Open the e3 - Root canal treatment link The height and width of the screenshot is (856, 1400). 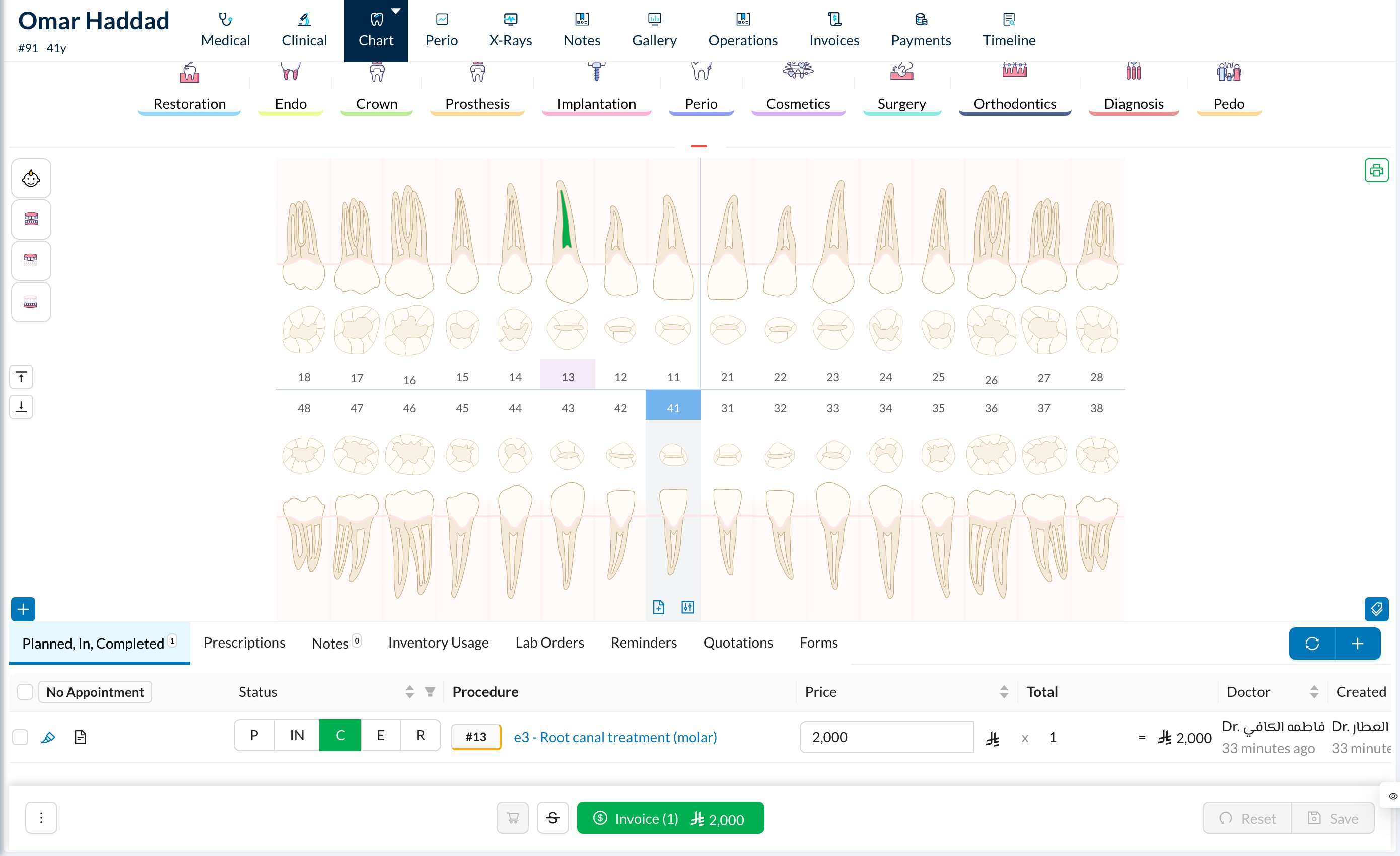[x=615, y=737]
